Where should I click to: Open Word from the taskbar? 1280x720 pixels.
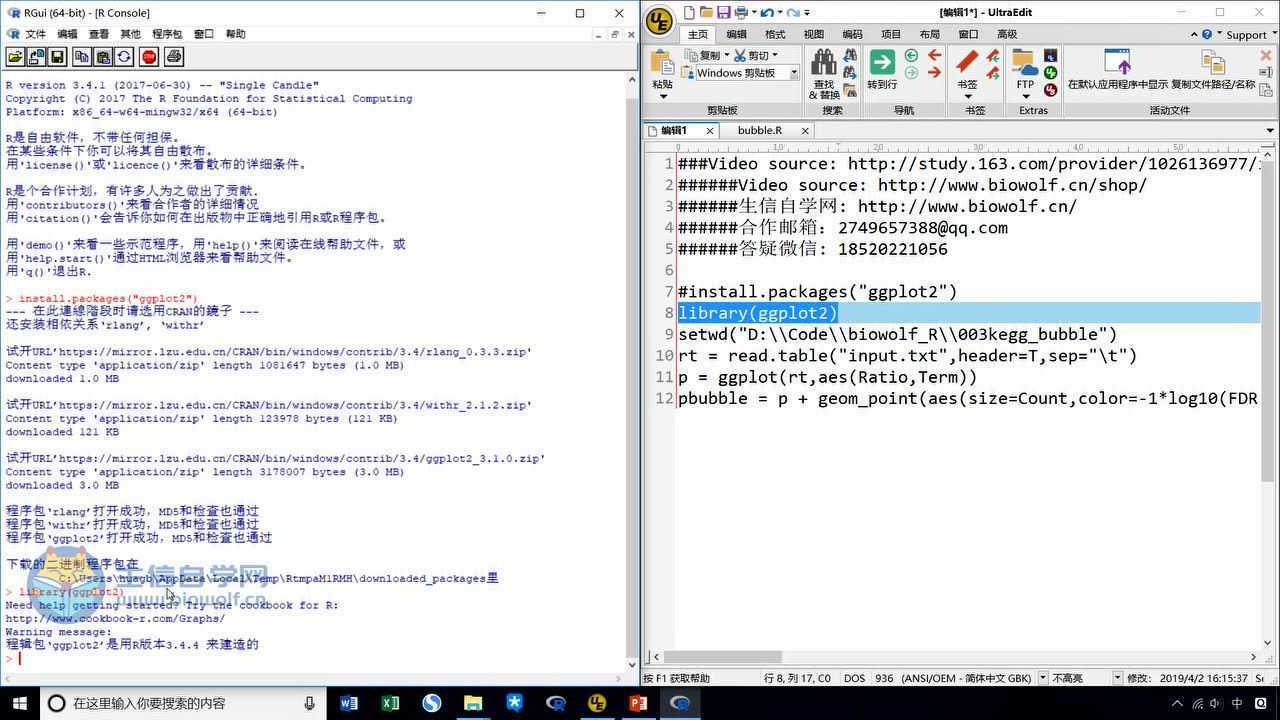coord(349,703)
